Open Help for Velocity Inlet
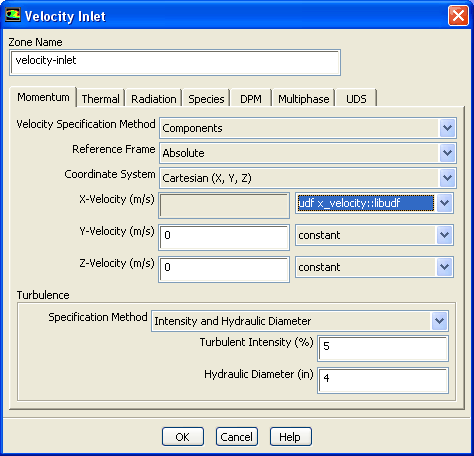This screenshot has width=474, height=456. click(291, 437)
